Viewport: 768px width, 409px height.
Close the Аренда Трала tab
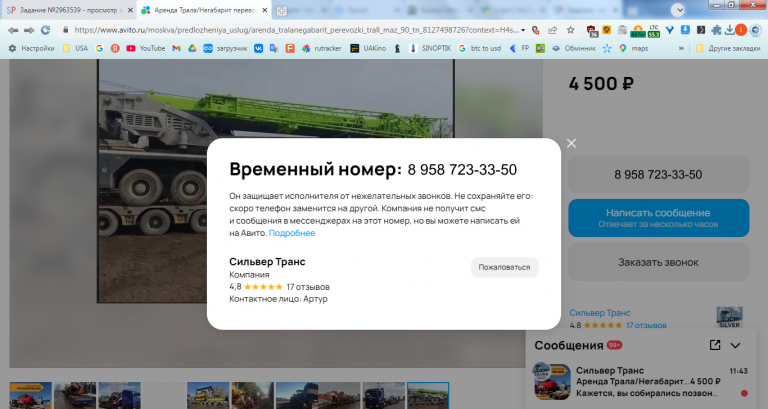(x=264, y=10)
